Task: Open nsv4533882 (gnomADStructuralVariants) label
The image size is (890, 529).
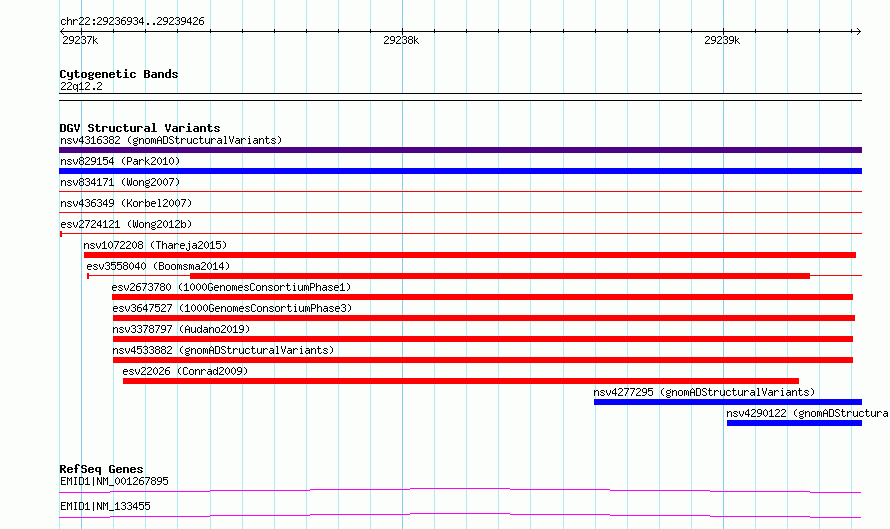Action: tap(223, 350)
